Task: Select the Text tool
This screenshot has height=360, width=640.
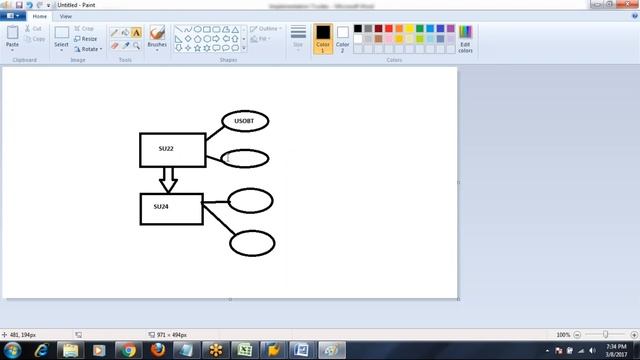Action: 136,33
